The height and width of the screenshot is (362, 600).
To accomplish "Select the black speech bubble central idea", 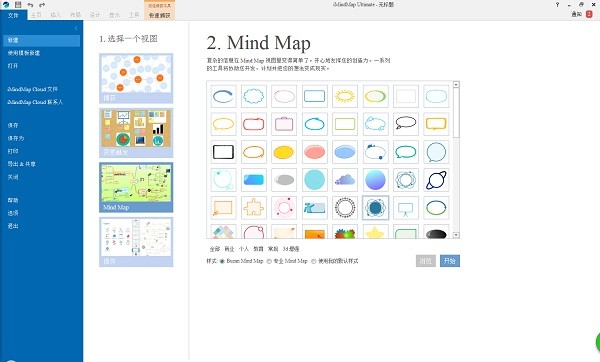I will click(406, 124).
